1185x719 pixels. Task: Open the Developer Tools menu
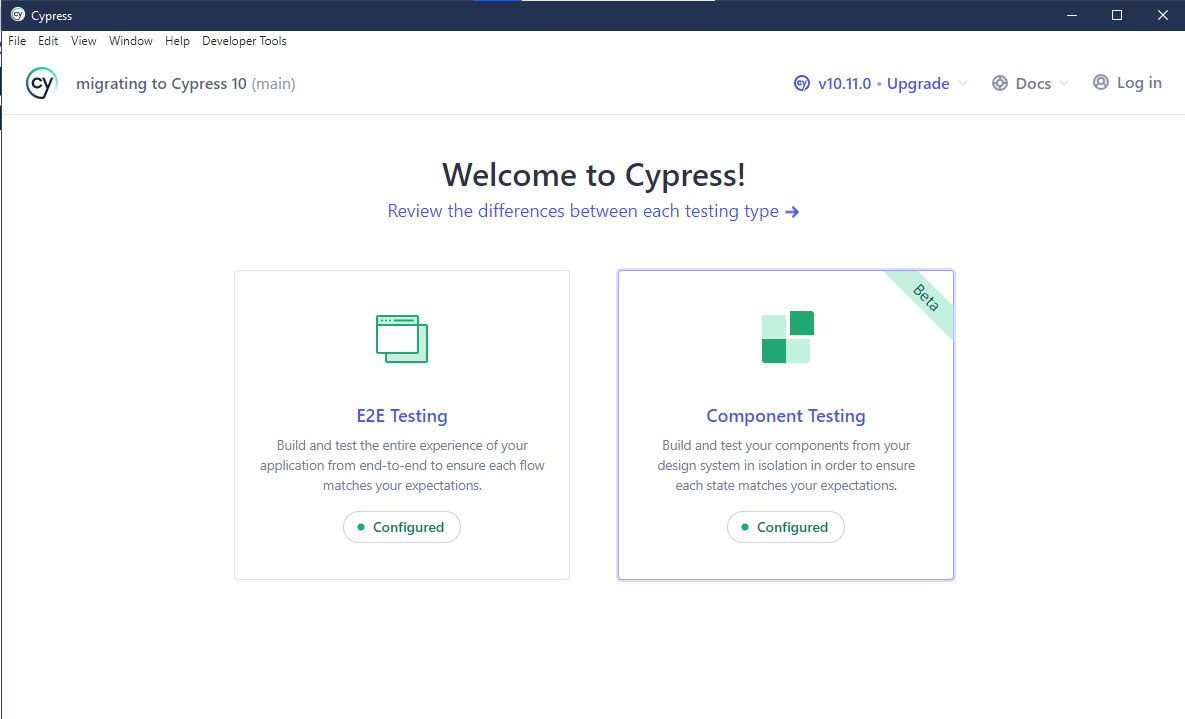pyautogui.click(x=243, y=40)
